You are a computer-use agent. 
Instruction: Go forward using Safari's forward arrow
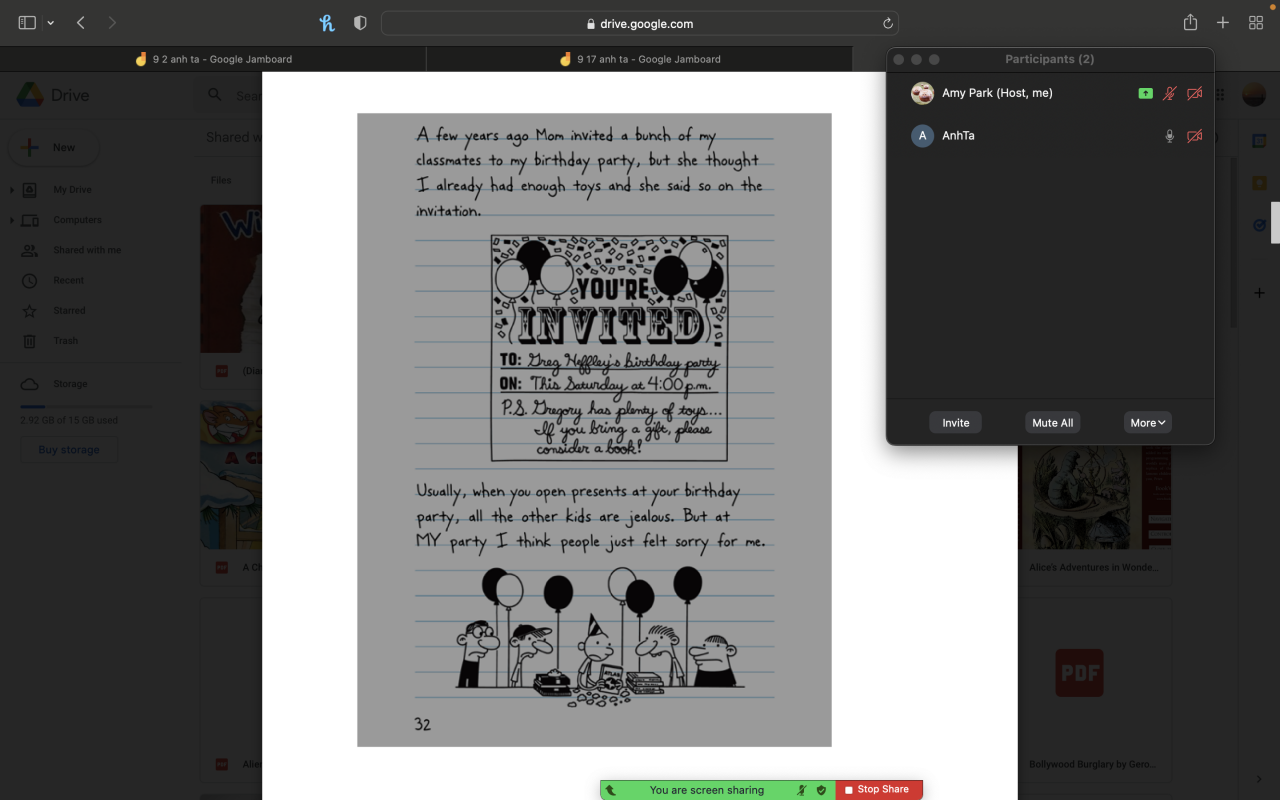click(x=111, y=23)
